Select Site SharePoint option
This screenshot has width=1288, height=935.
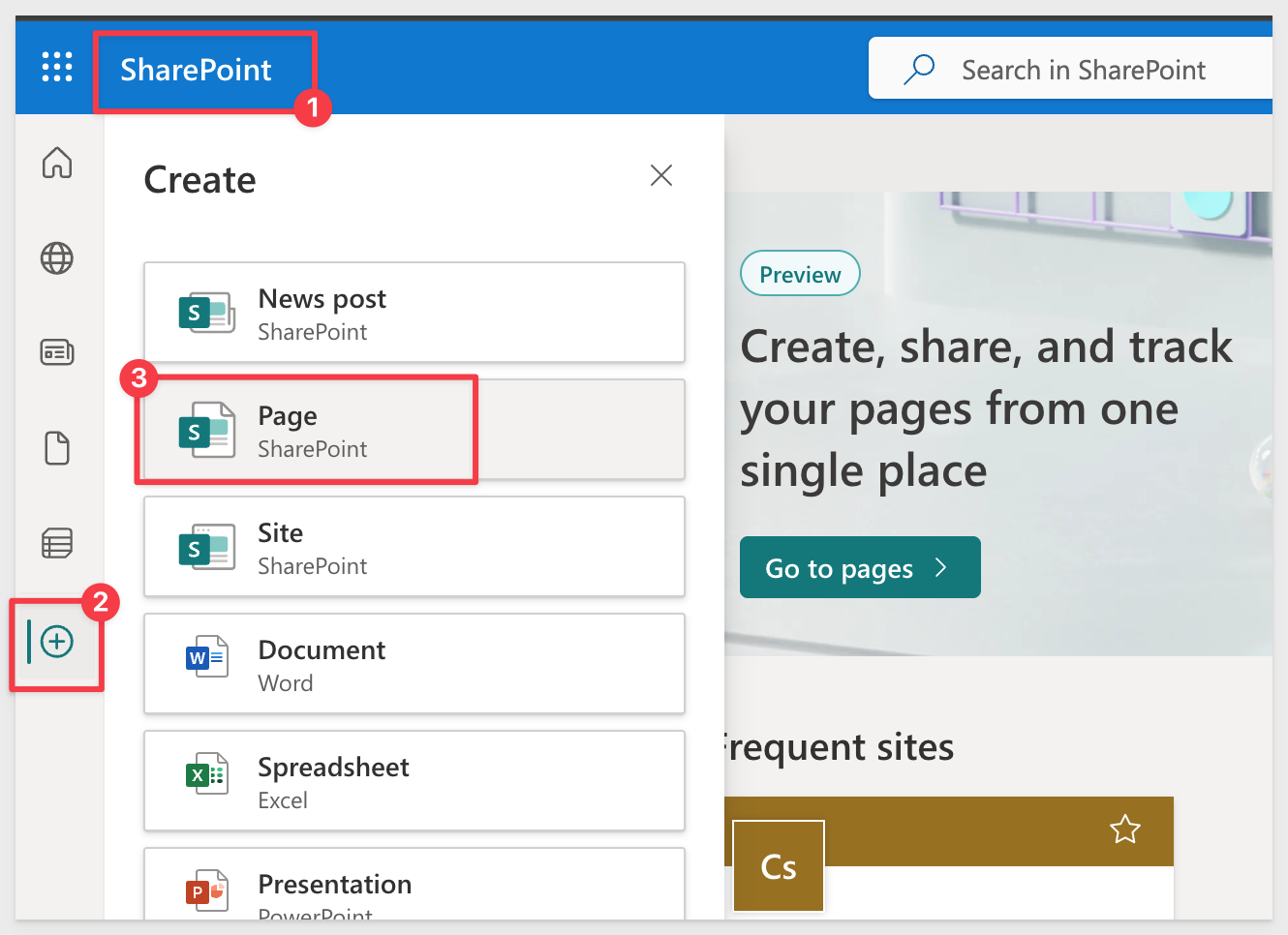(414, 547)
